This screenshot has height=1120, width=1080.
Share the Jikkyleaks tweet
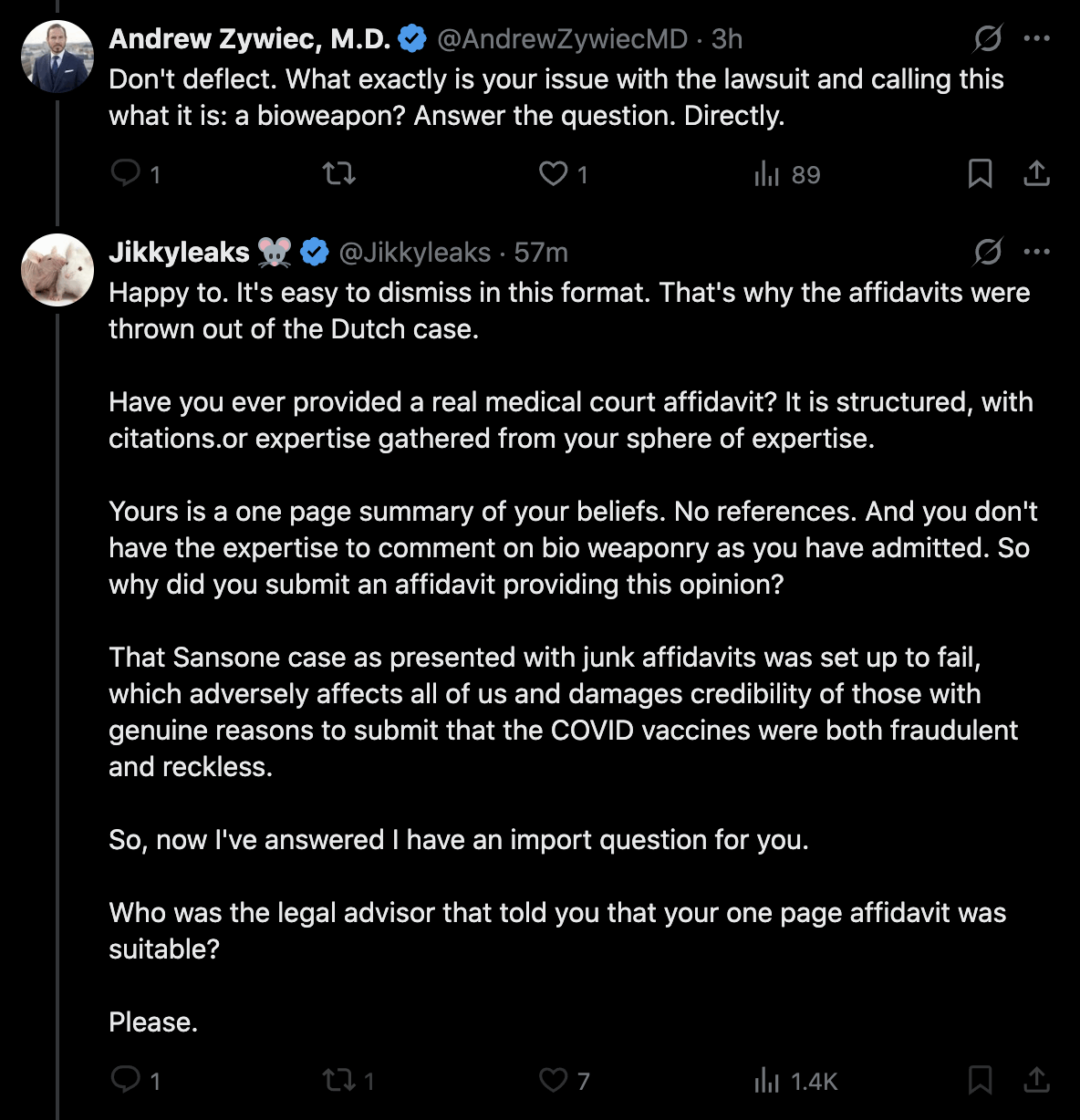[1037, 1080]
